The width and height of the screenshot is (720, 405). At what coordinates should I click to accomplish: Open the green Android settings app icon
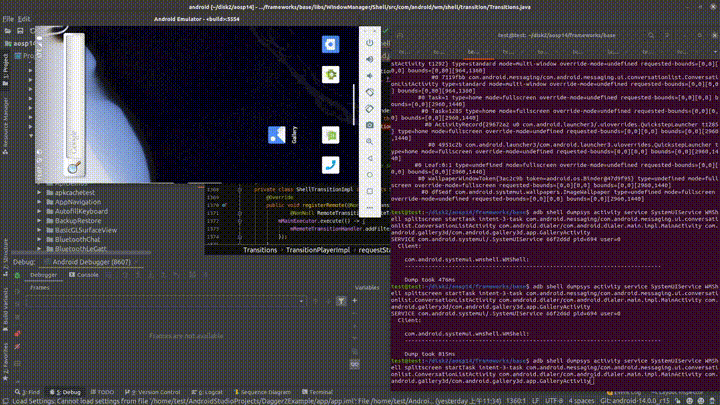[331, 74]
